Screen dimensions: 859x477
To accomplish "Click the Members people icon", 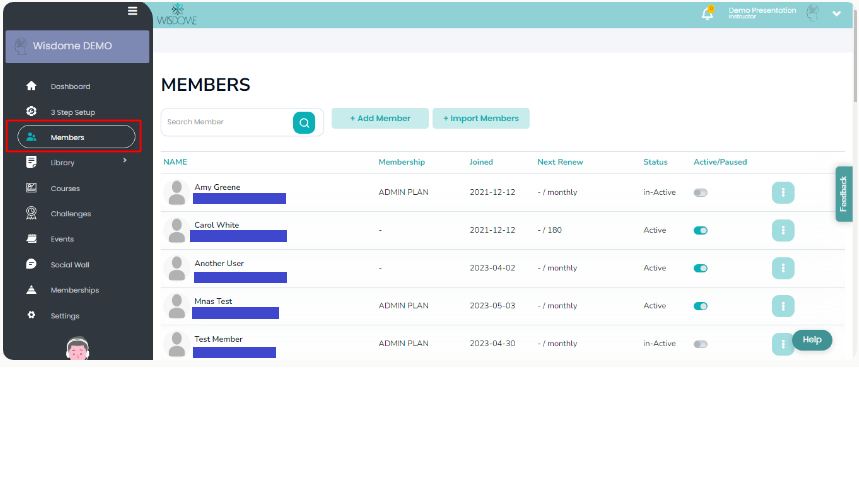I will tap(31, 137).
